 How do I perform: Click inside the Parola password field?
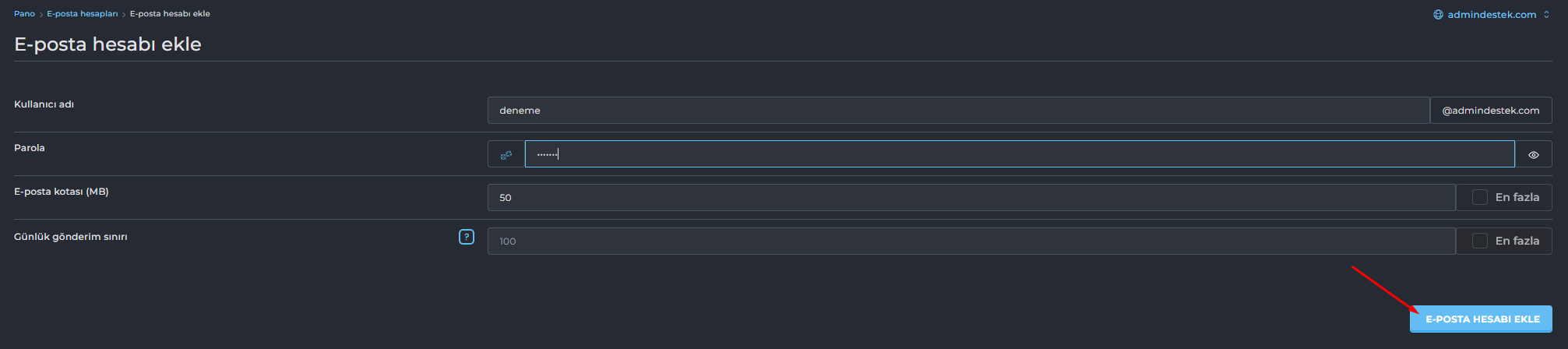pos(1020,154)
